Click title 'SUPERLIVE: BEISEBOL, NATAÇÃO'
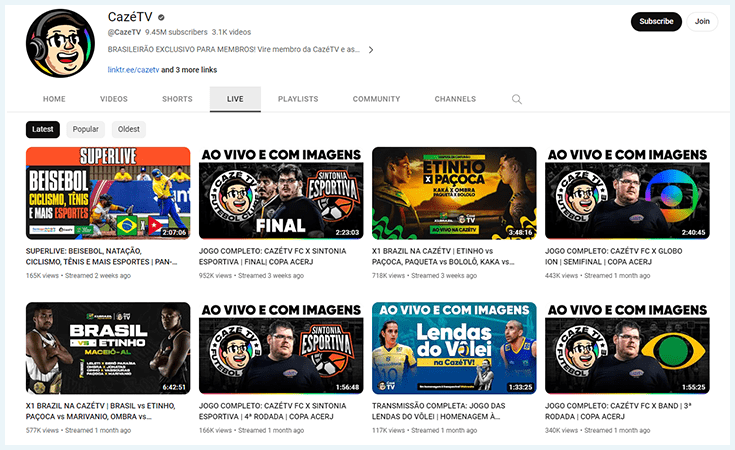Viewport: 735px width, 450px height. (x=102, y=256)
